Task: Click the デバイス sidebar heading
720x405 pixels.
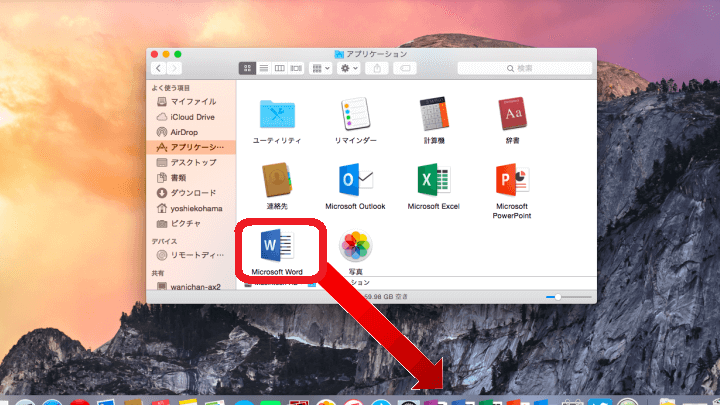Action: (x=164, y=241)
